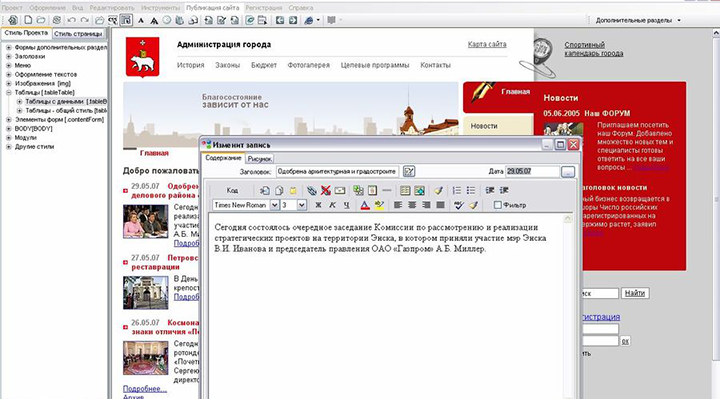Expand the Модули tree node

8,138
